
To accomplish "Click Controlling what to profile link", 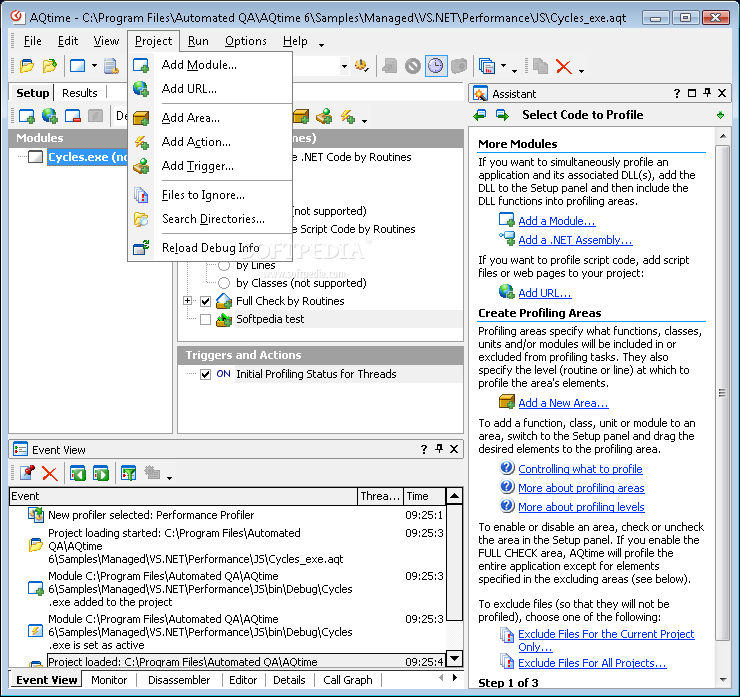I will [580, 469].
